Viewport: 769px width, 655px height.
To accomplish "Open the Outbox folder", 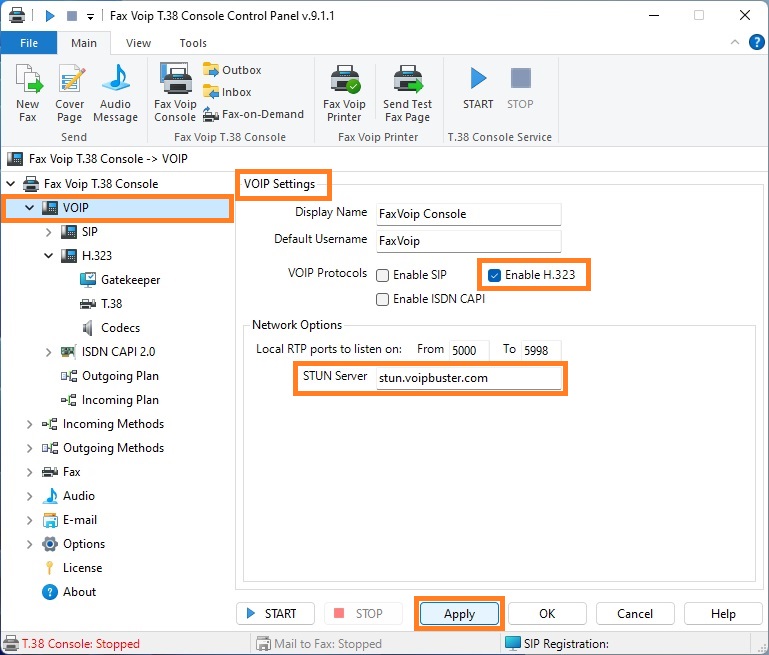I will [232, 70].
